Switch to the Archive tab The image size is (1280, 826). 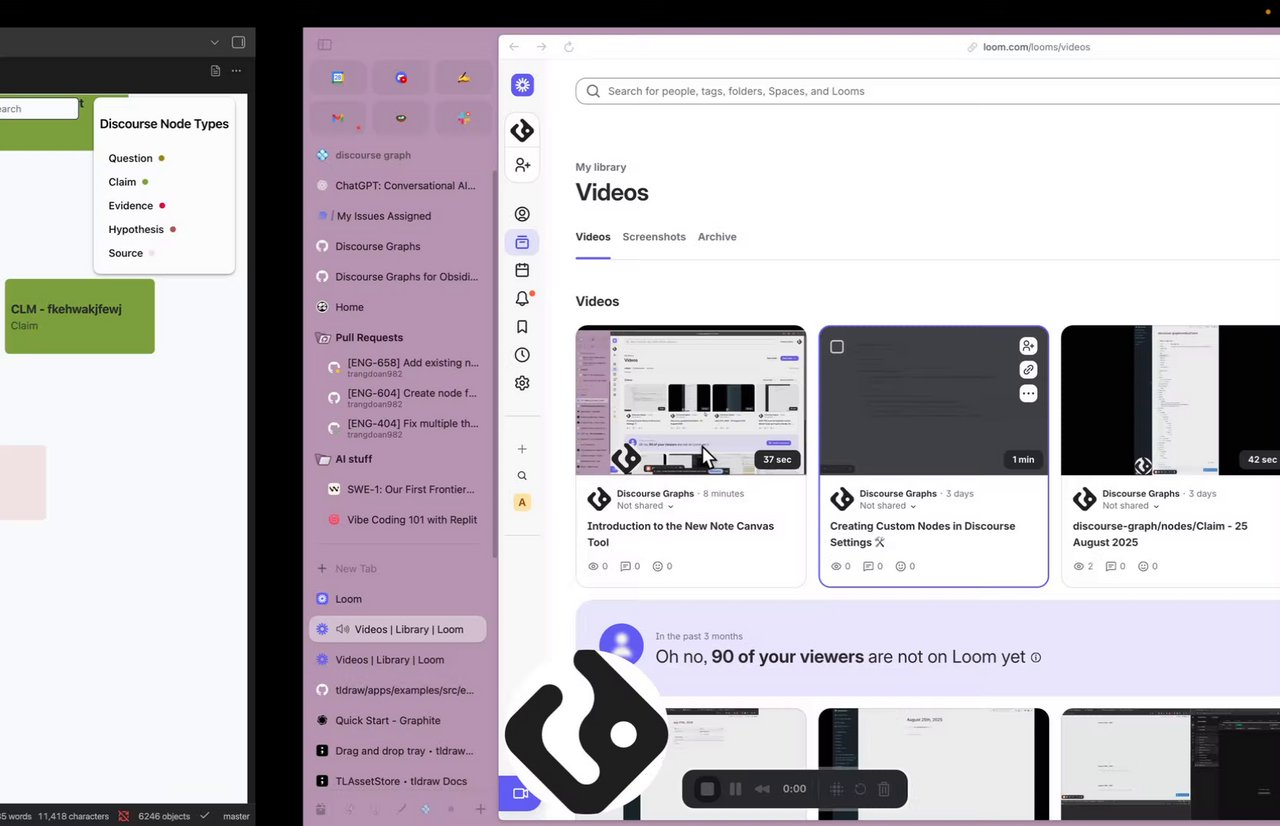click(717, 237)
